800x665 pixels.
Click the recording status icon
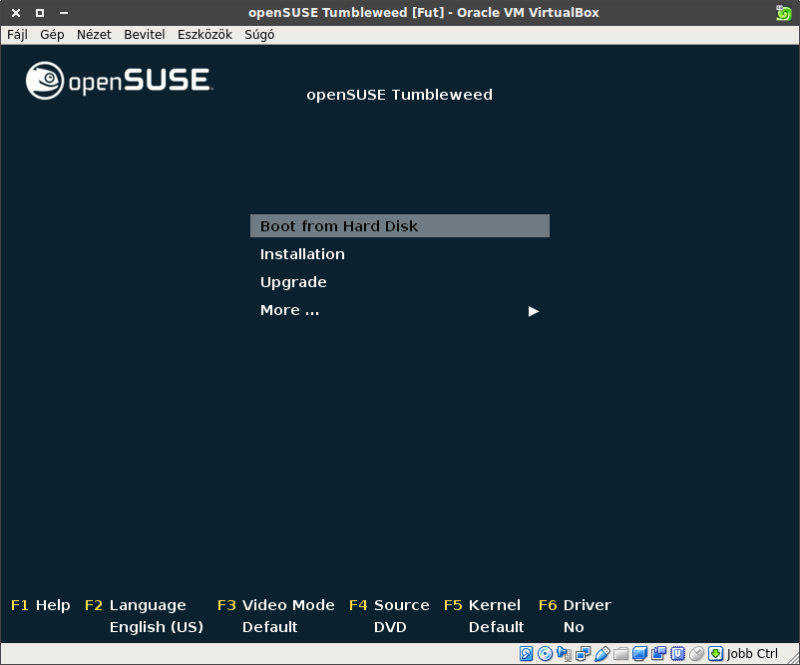[x=658, y=653]
